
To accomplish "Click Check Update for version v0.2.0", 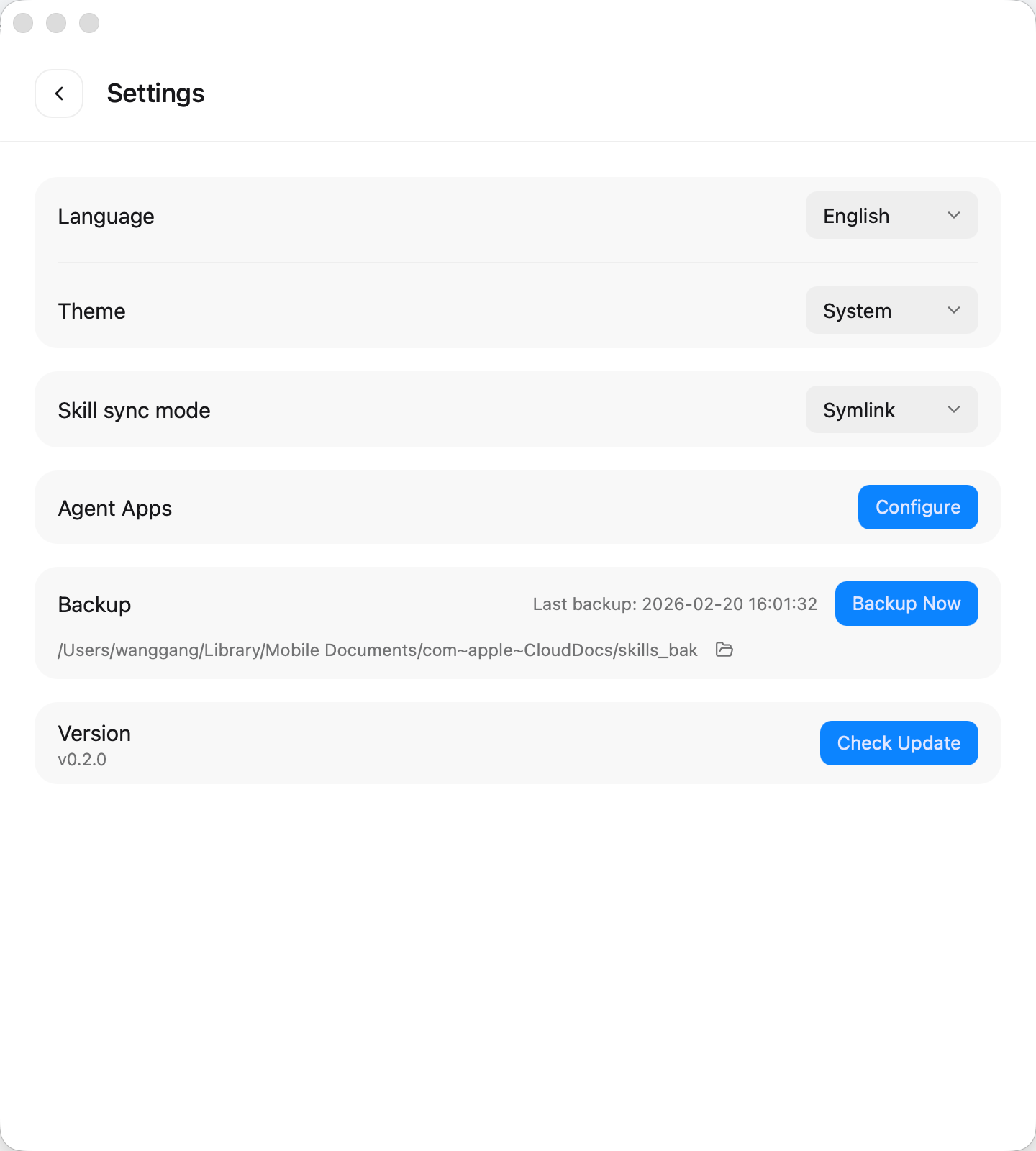I will click(x=899, y=743).
